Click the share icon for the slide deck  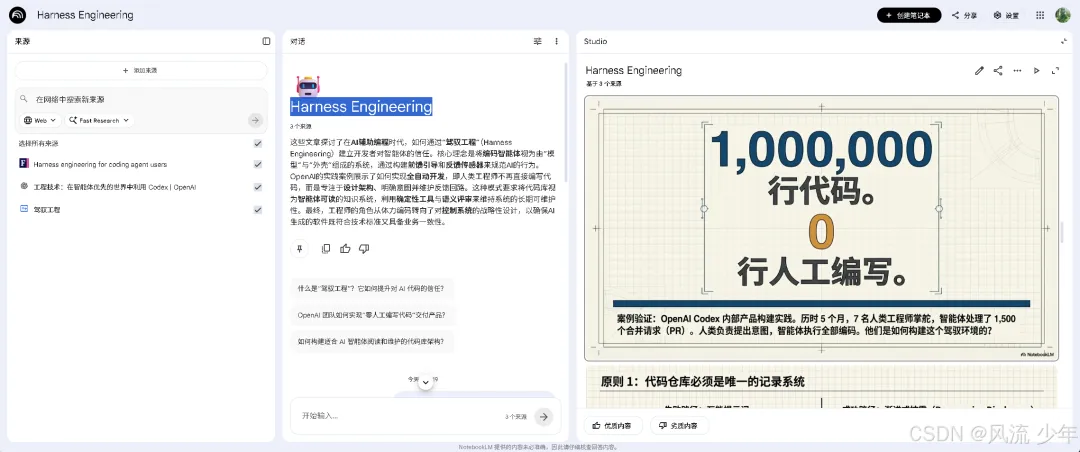998,70
